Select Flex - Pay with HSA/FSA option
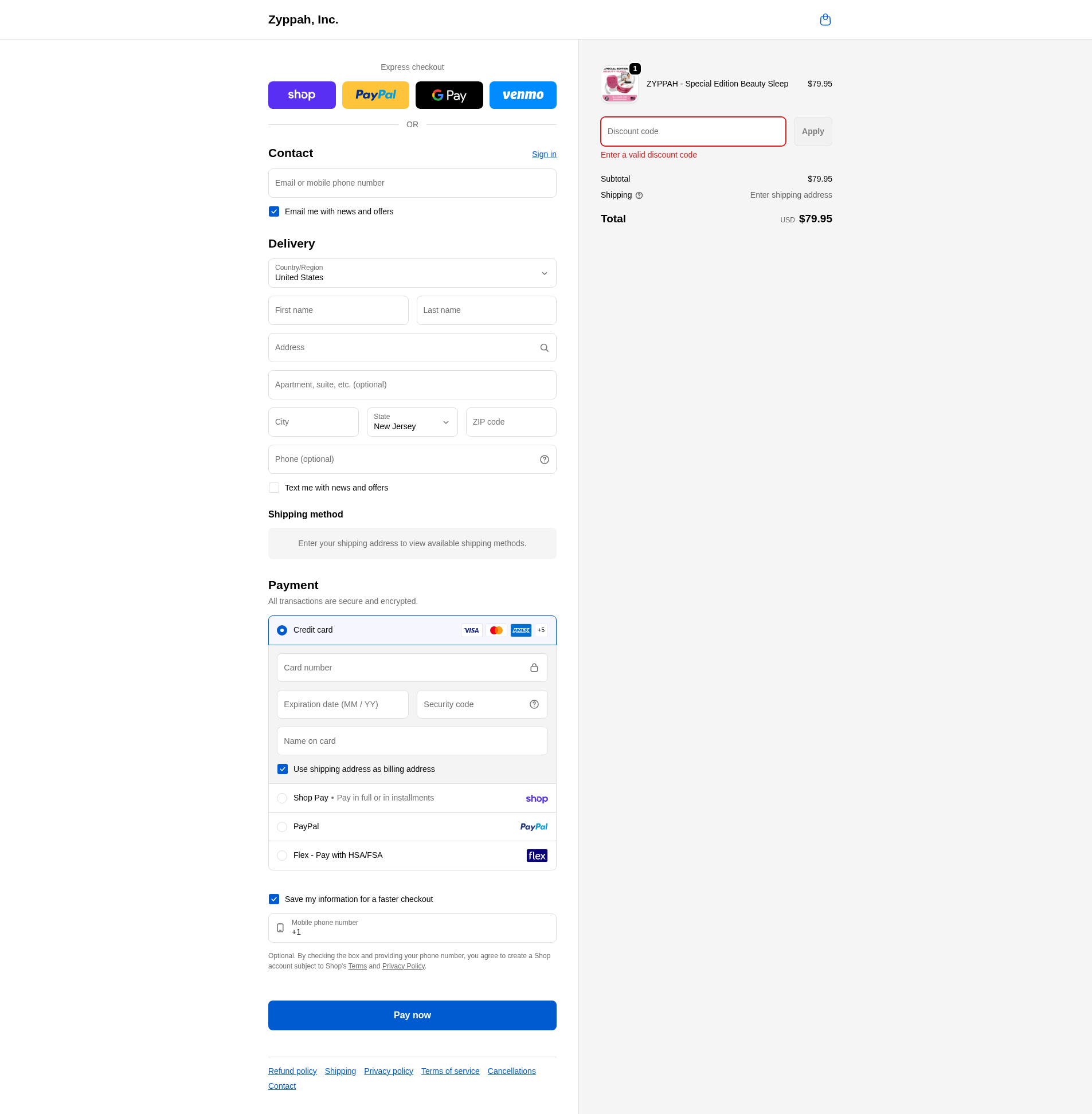The height and width of the screenshot is (1114, 1092). click(282, 856)
